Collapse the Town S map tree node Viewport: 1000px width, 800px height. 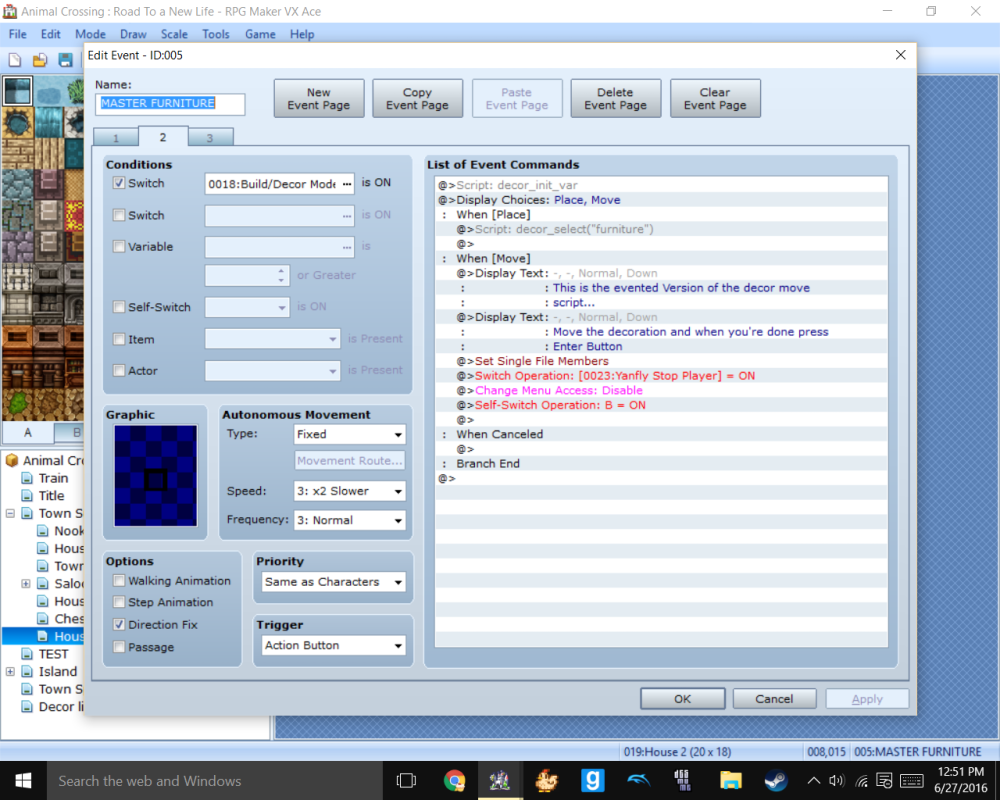10,513
